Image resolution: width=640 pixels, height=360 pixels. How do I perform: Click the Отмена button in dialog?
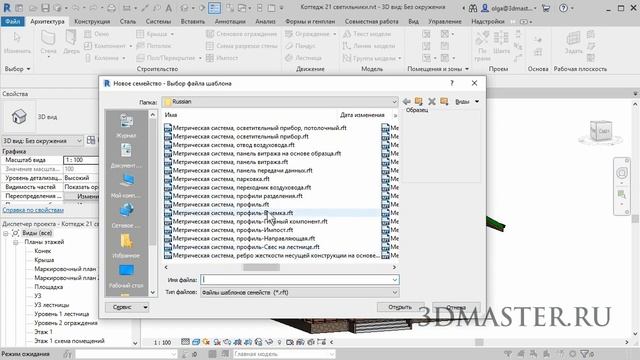point(456,307)
